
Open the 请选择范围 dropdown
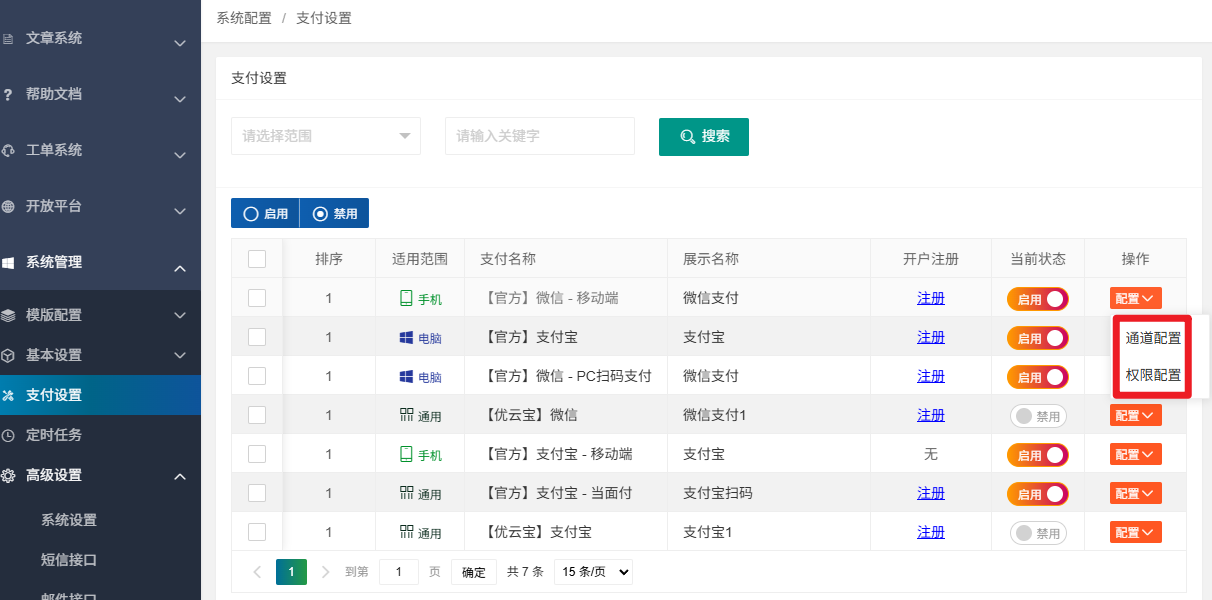tap(326, 136)
